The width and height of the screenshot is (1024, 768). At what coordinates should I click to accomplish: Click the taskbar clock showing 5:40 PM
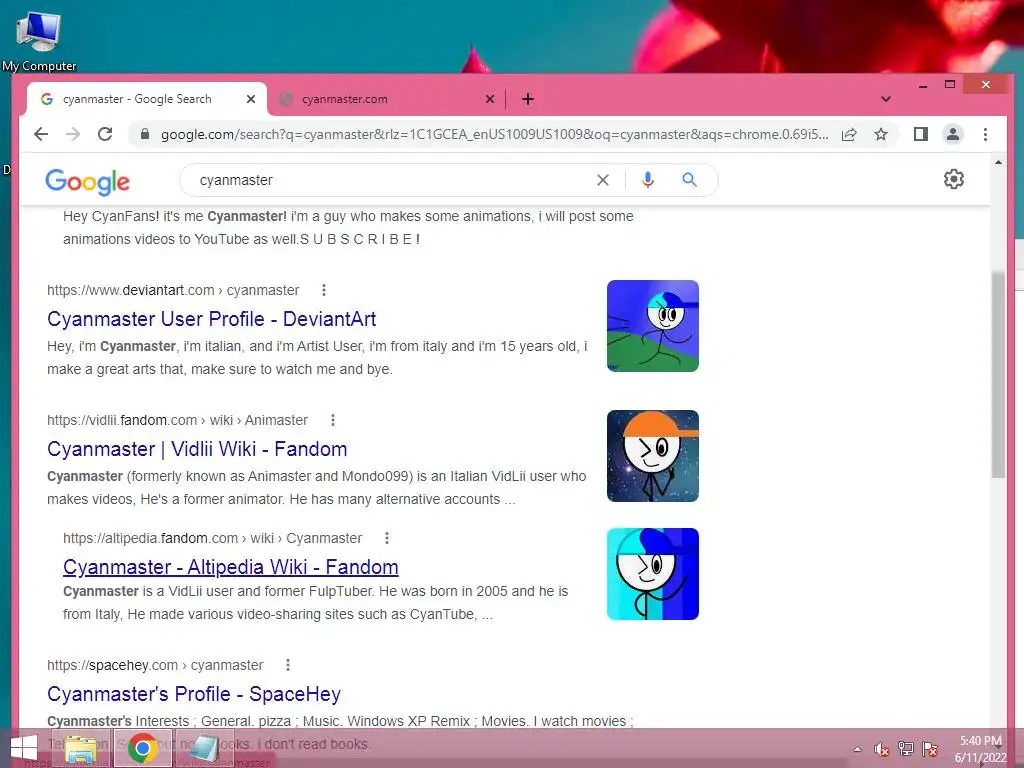(x=980, y=749)
